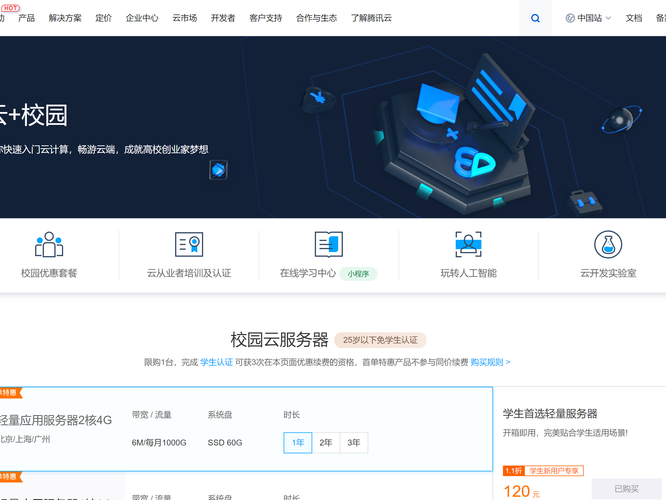Click the 校园云服务器 section heading
666x500 pixels.
pos(279,340)
